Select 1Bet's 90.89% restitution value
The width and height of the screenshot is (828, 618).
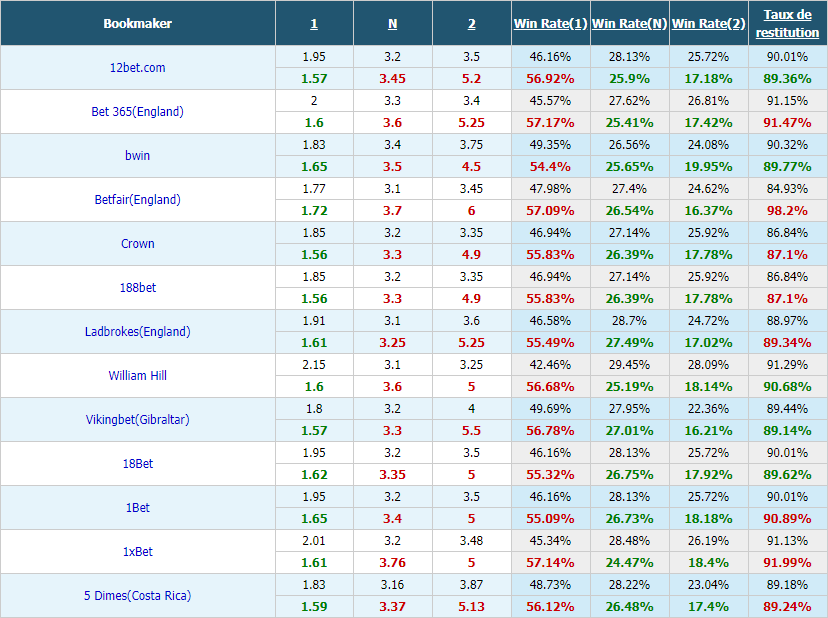[x=787, y=519]
